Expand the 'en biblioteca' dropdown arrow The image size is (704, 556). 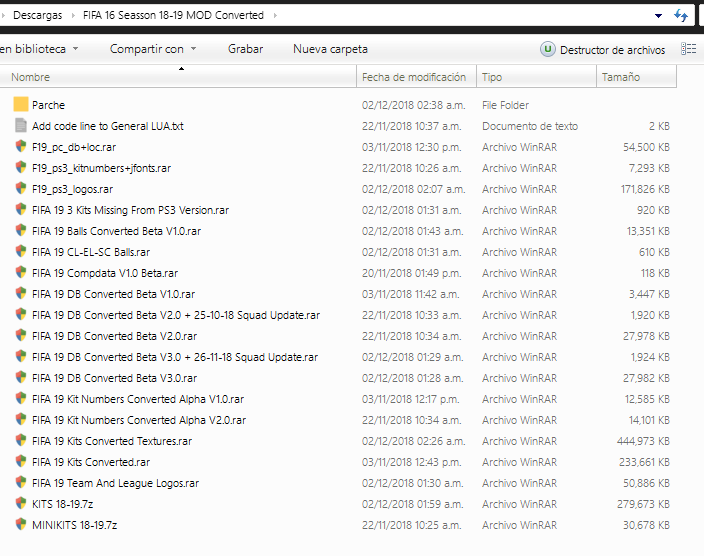tap(75, 49)
